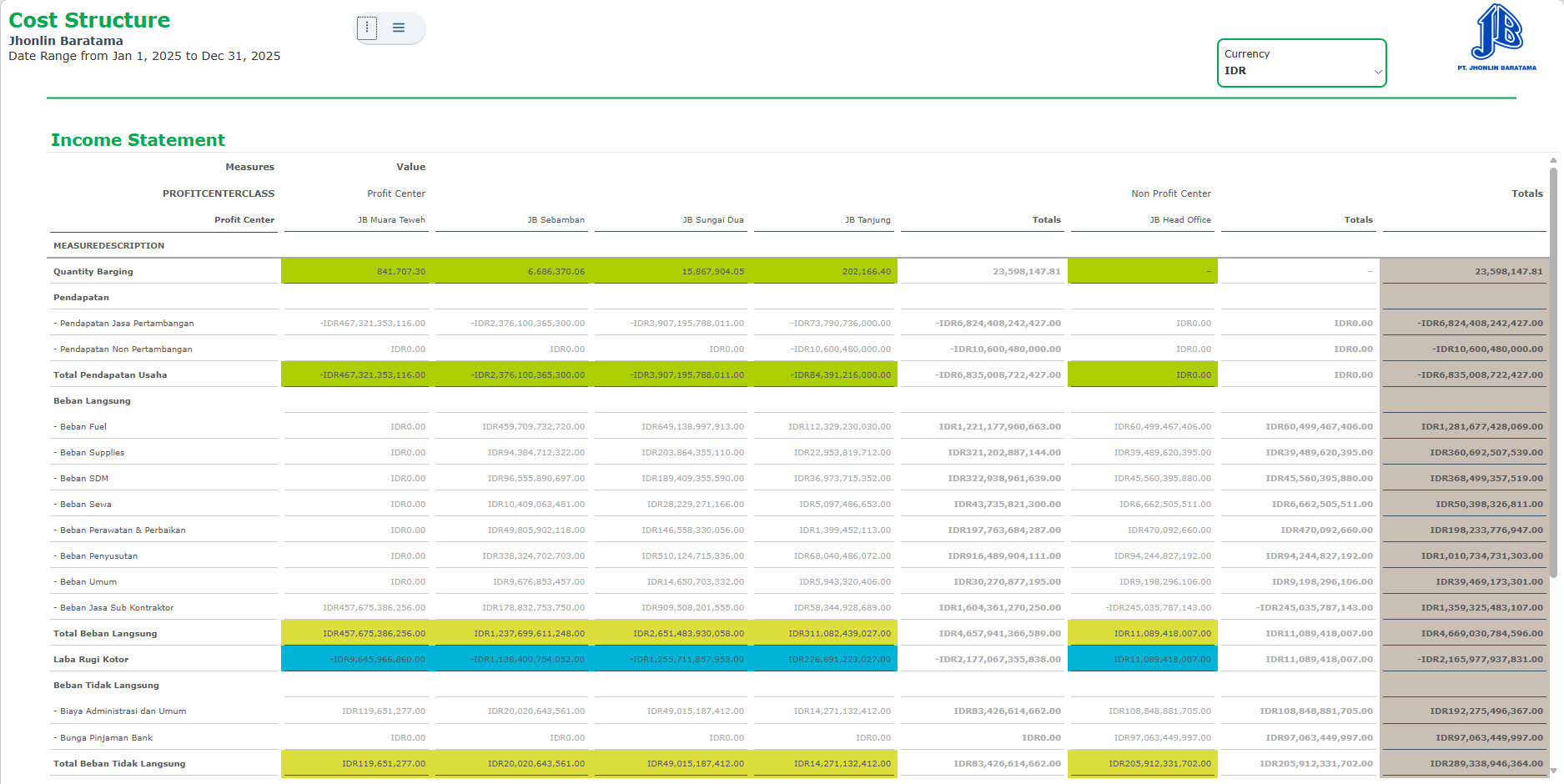Click the JB Tanjung column header
The image size is (1564, 784).
tap(867, 220)
